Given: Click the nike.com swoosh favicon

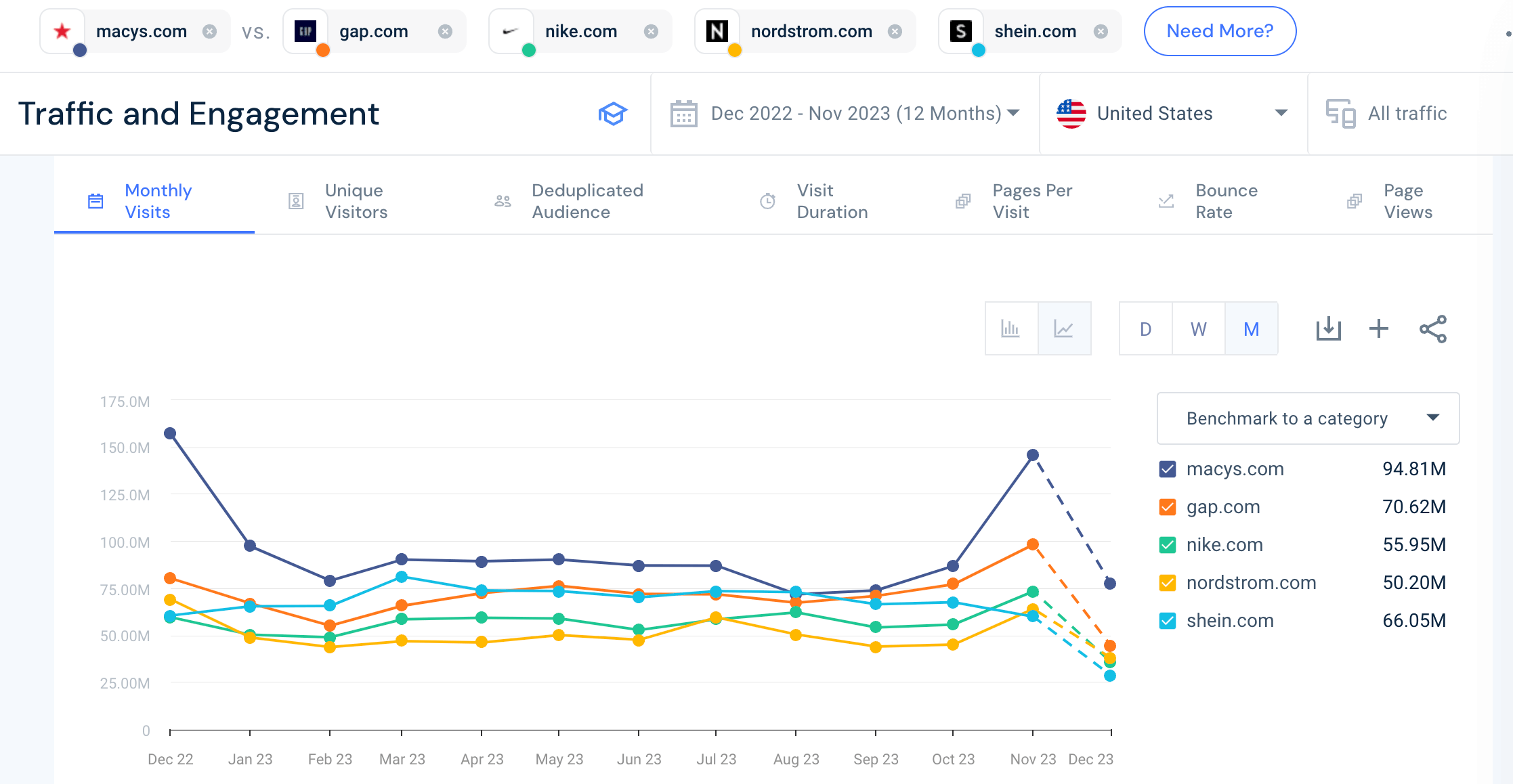Looking at the screenshot, I should (511, 31).
